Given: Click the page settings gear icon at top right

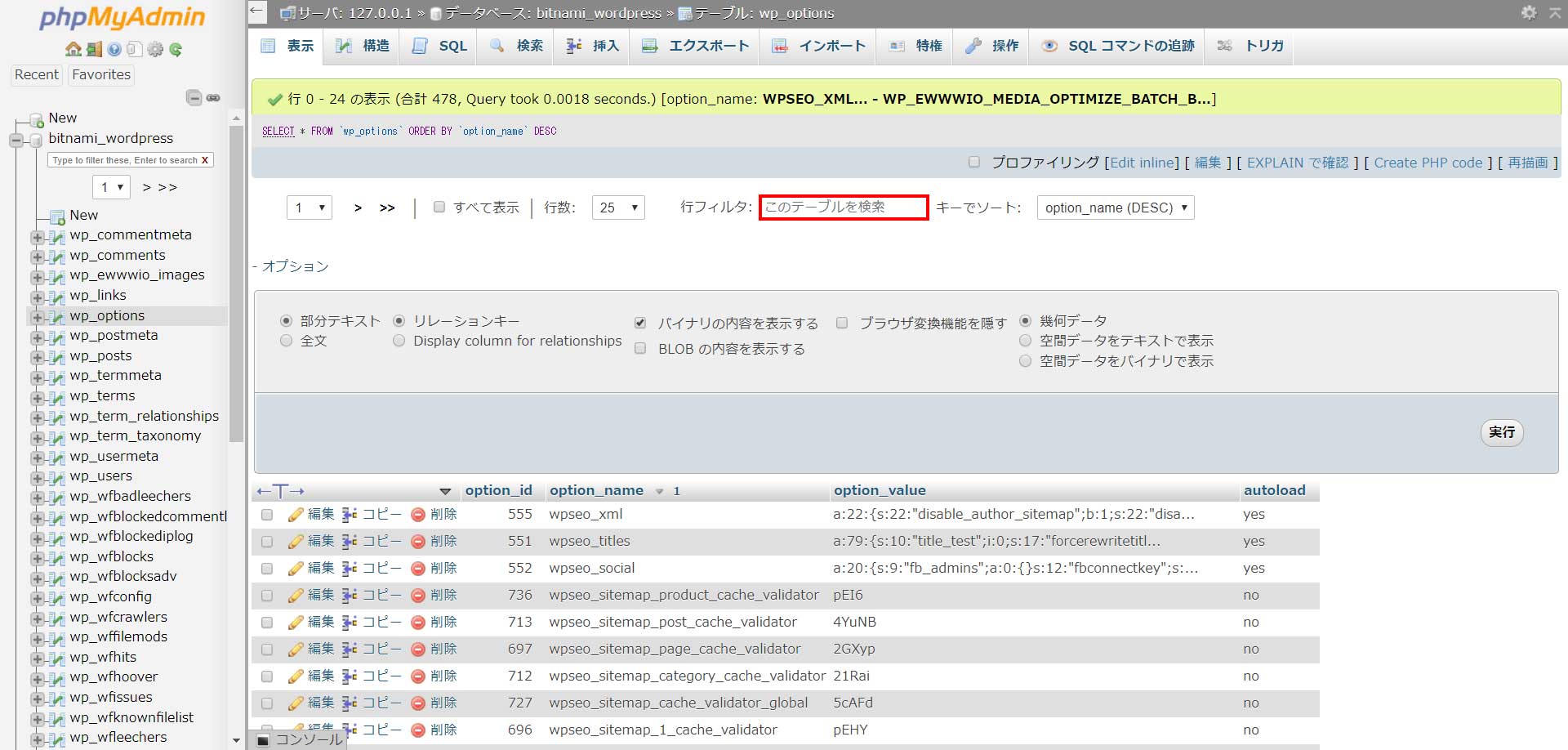Looking at the screenshot, I should (1529, 12).
